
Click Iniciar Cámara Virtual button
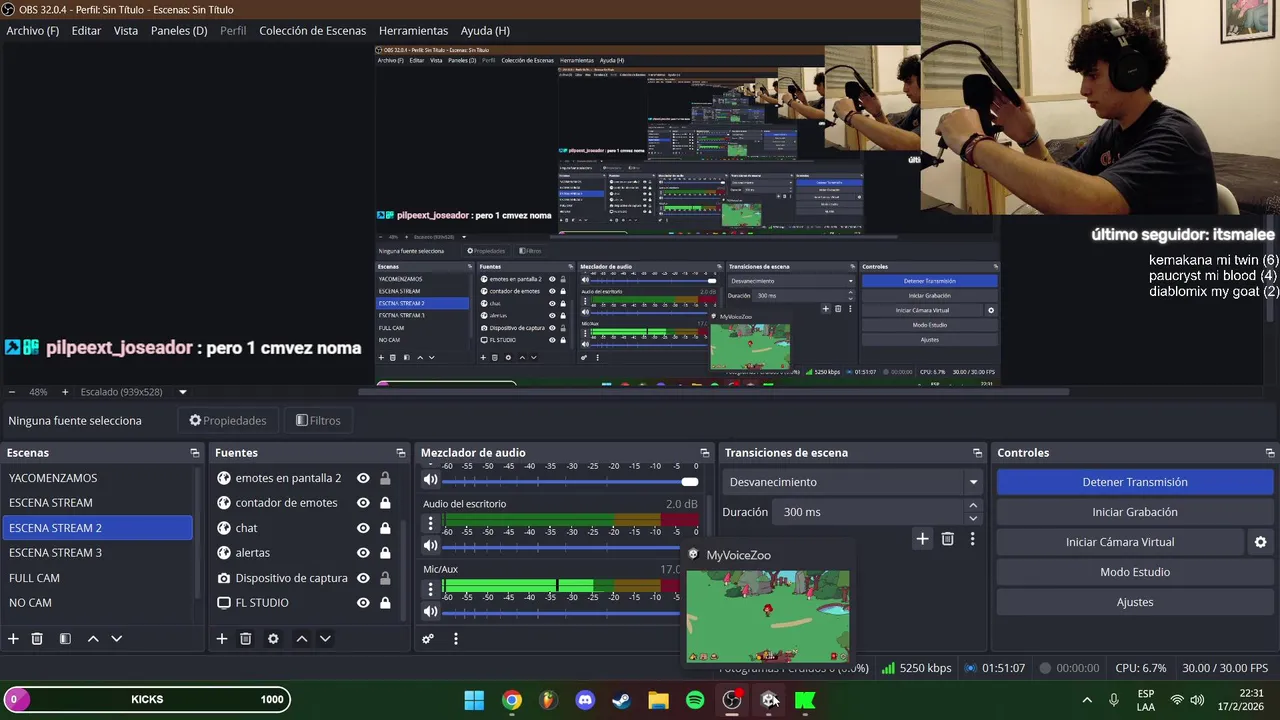pyautogui.click(x=1120, y=542)
